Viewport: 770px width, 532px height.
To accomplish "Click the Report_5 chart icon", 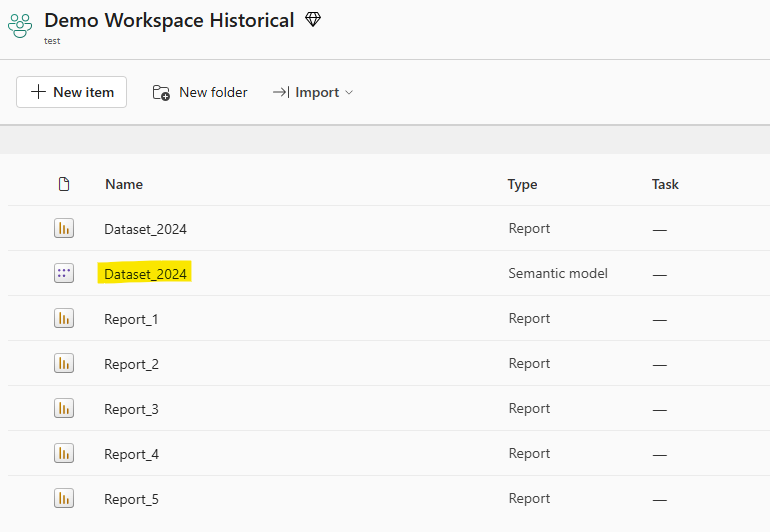I will pos(64,499).
